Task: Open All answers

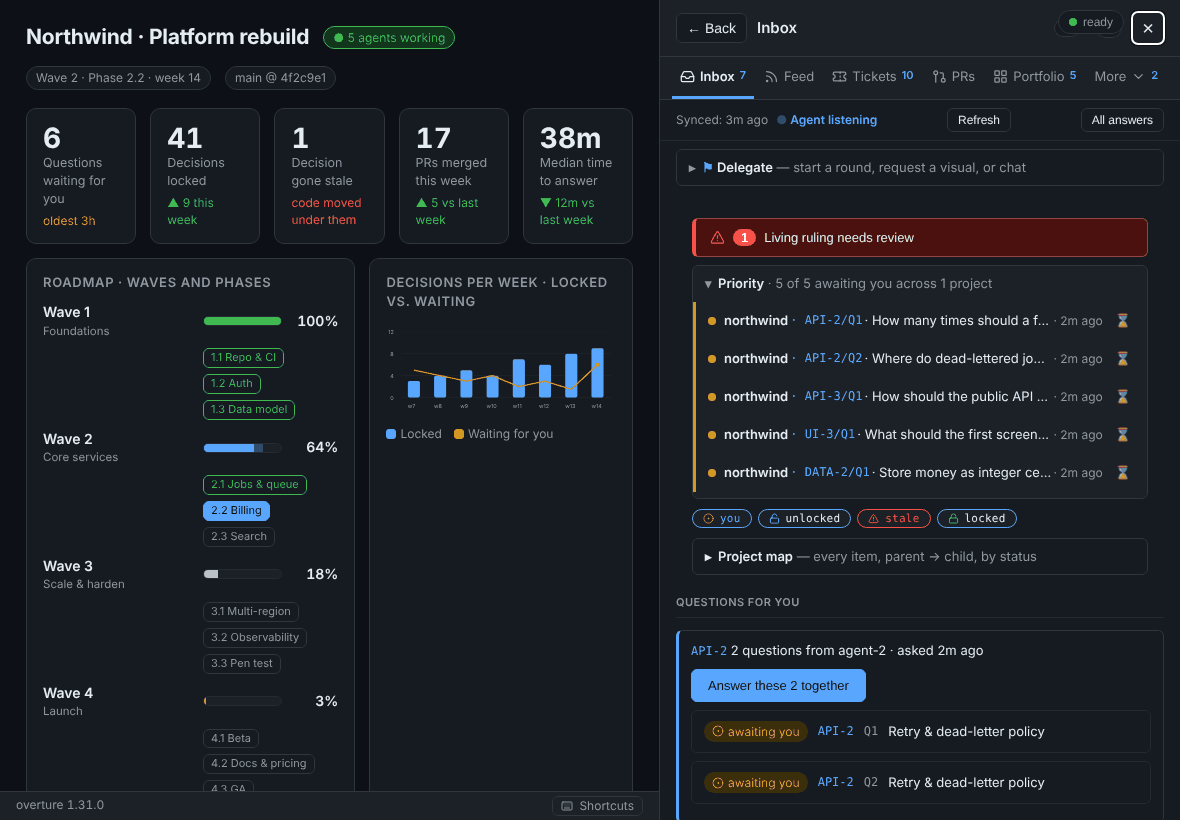Action: pyautogui.click(x=1122, y=120)
